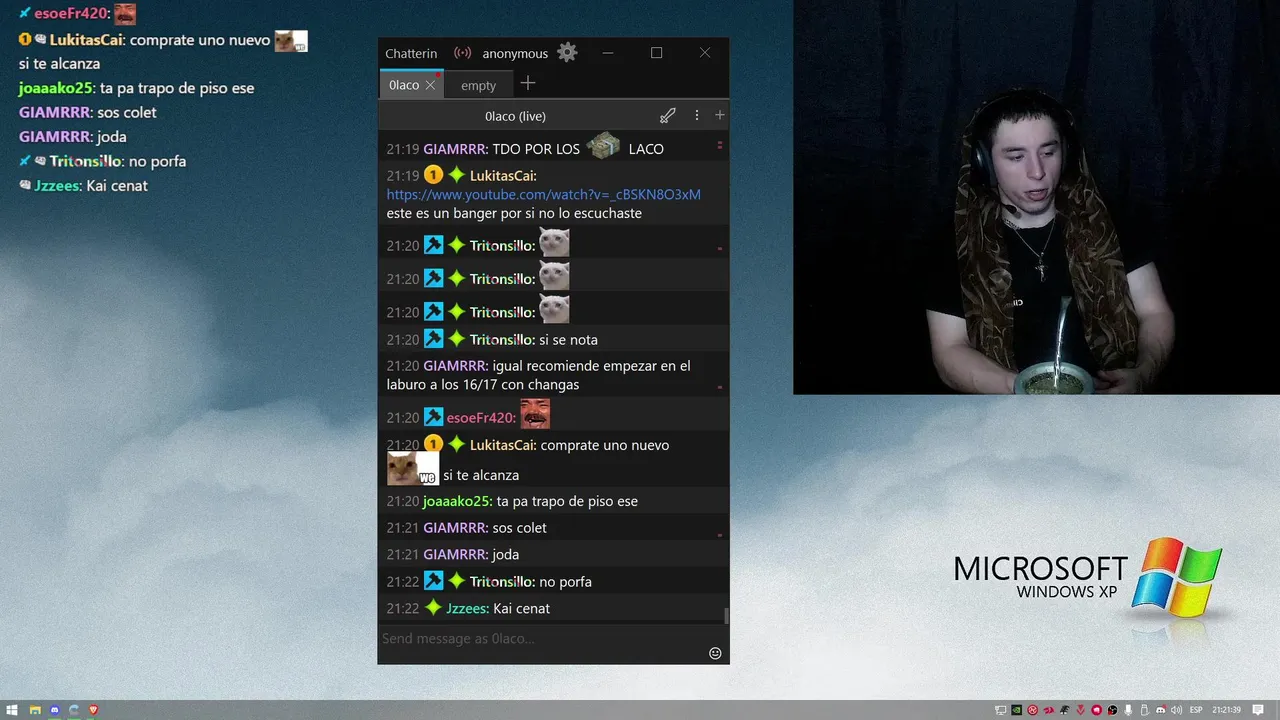The image size is (1280, 720).
Task: Click the cat emote before 'si te alcanza'
Action: (x=412, y=469)
